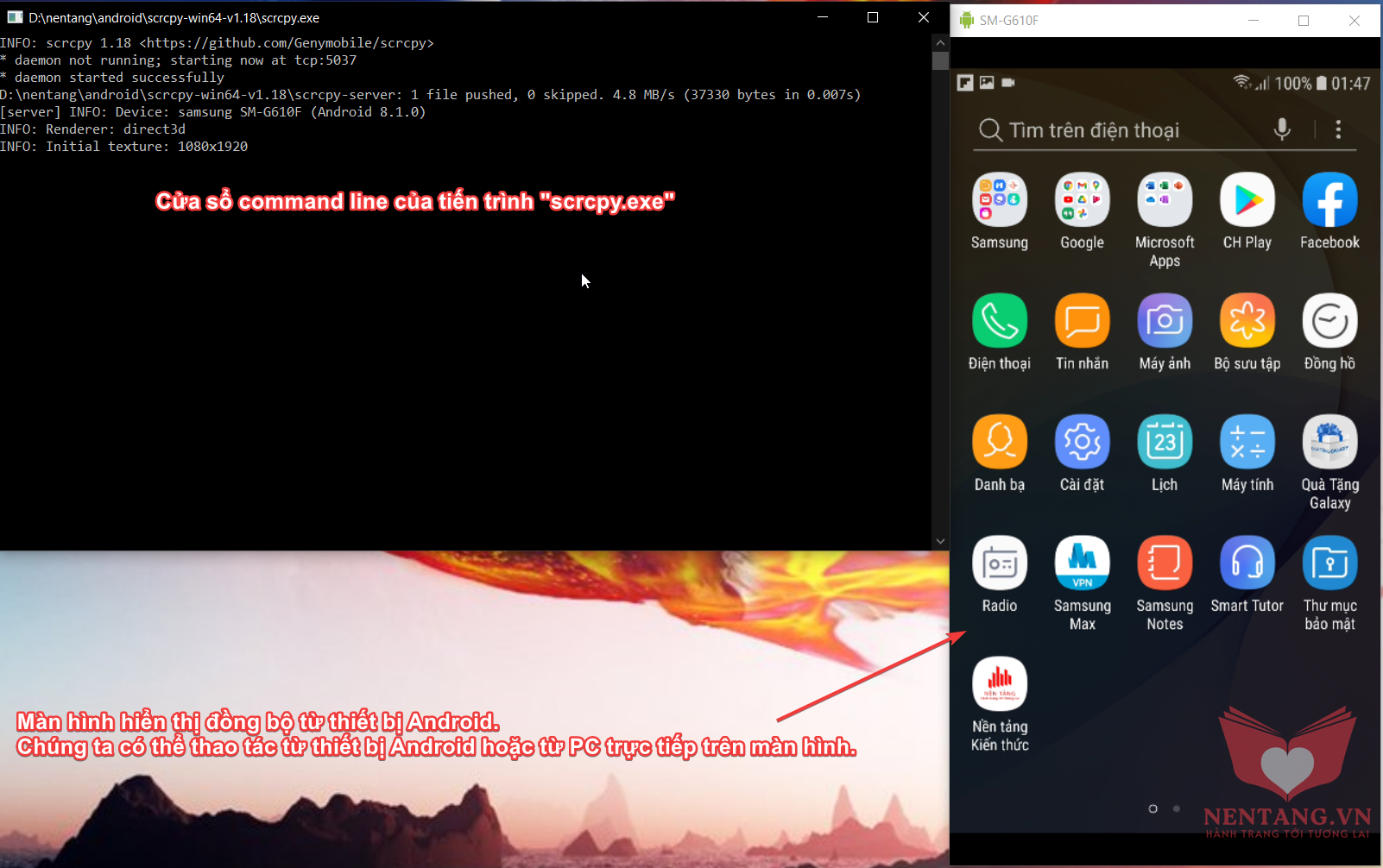
Task: Click console scrollbar up arrow
Action: [x=940, y=41]
